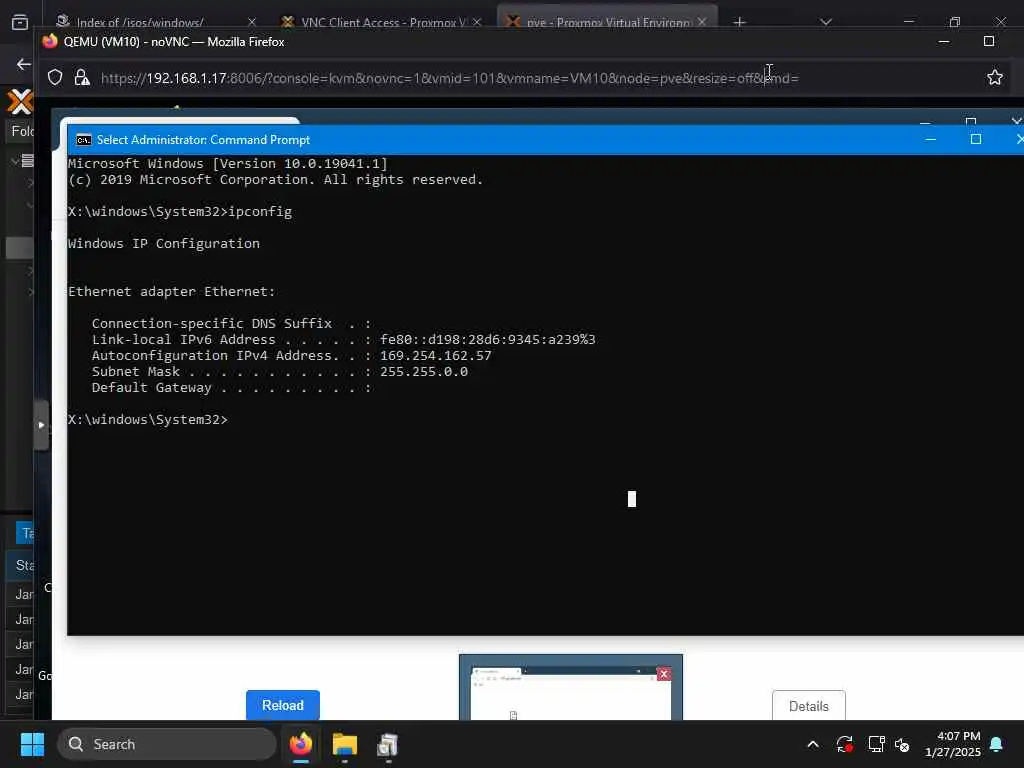Click the Microsoft Windows Version line
The image size is (1024, 768).
click(228, 163)
